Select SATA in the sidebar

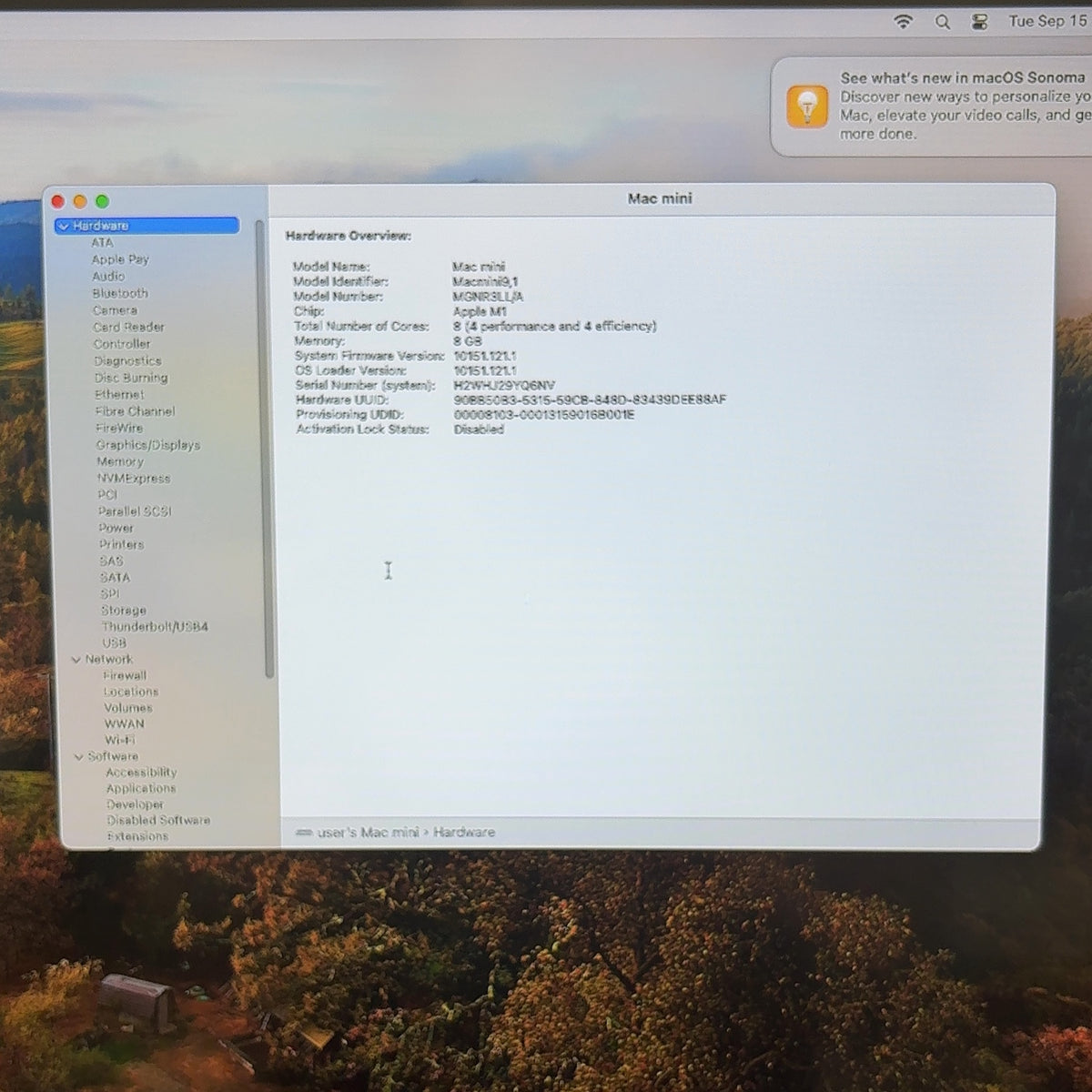115,577
